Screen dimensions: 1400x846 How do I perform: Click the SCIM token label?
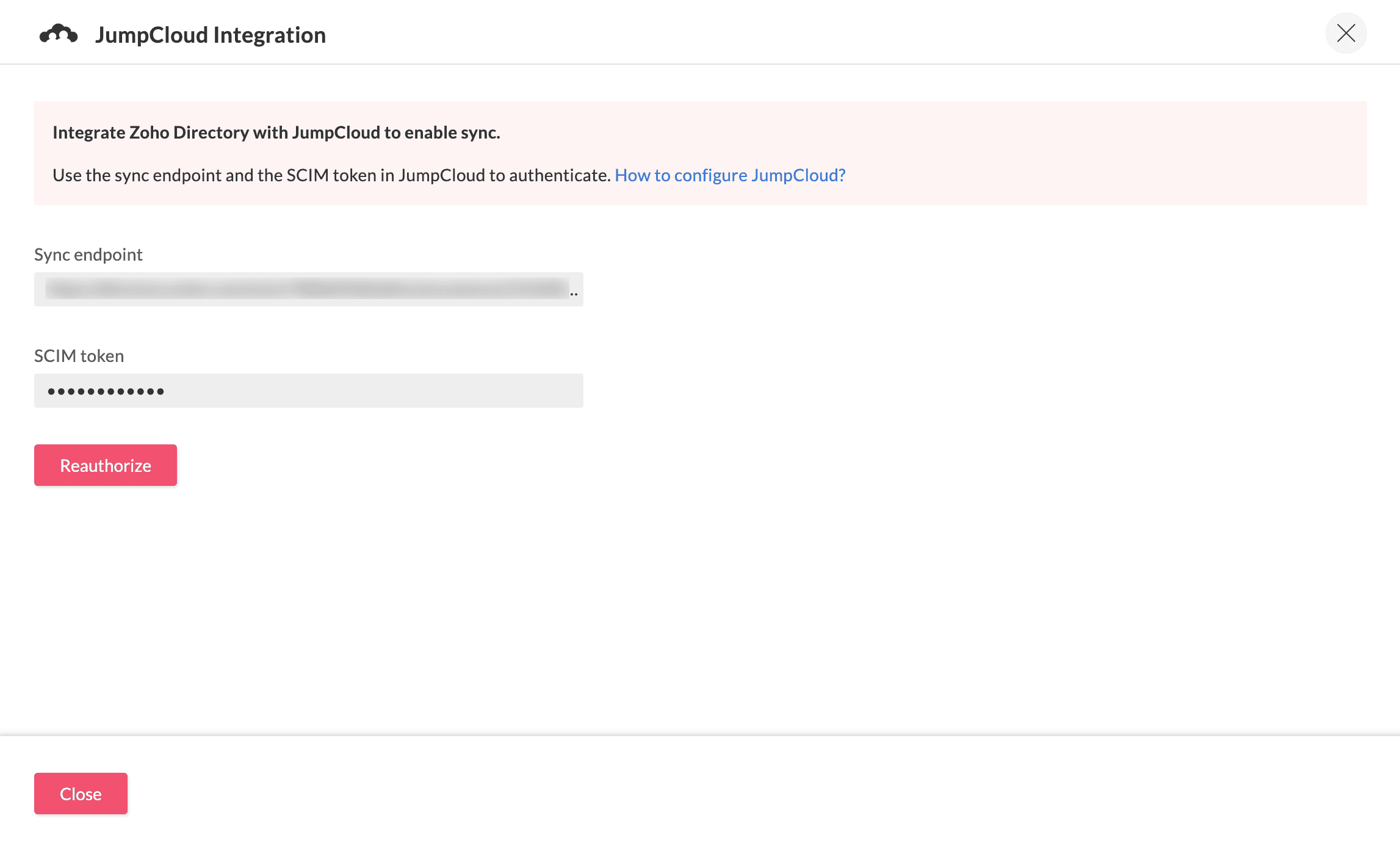79,356
